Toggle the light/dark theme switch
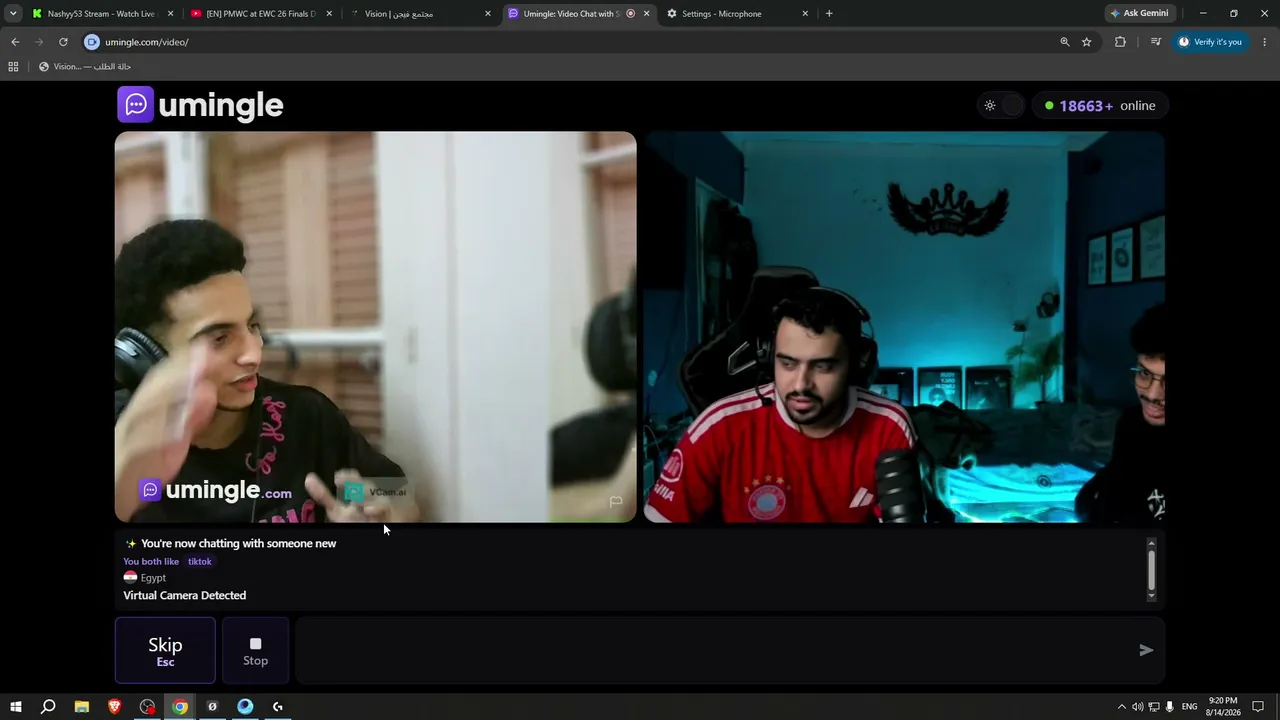Image resolution: width=1280 pixels, height=720 pixels. tap(1001, 105)
